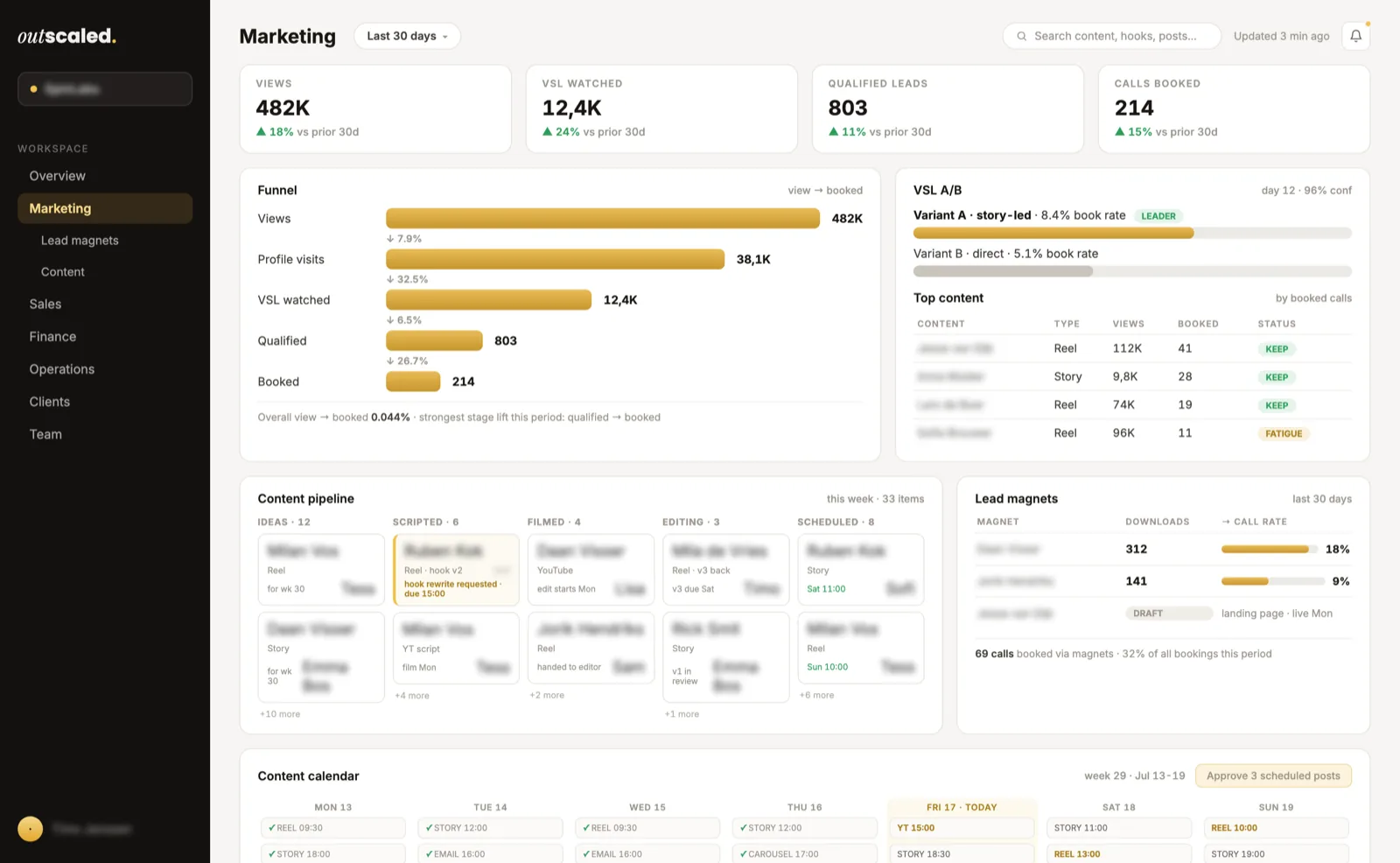Screen dimensions: 1400x863
Task: Open the Story 'v1 in review' card
Action: point(725,657)
